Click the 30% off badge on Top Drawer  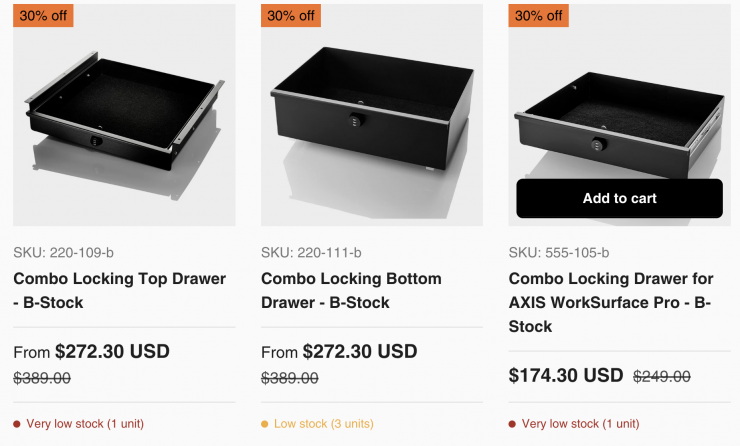point(43,16)
